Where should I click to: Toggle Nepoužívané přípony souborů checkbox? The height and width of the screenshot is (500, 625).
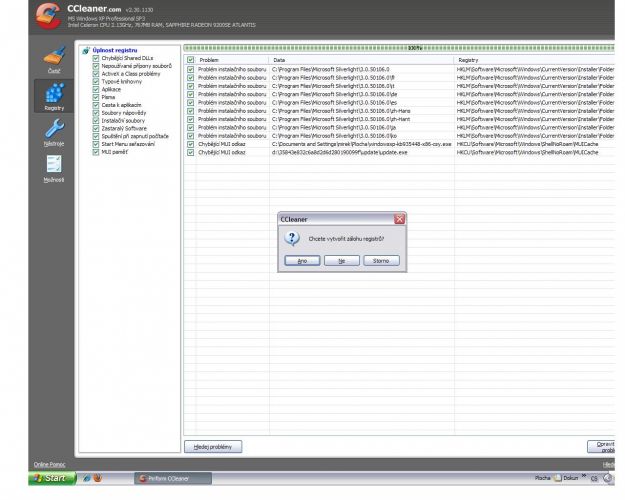[x=96, y=66]
